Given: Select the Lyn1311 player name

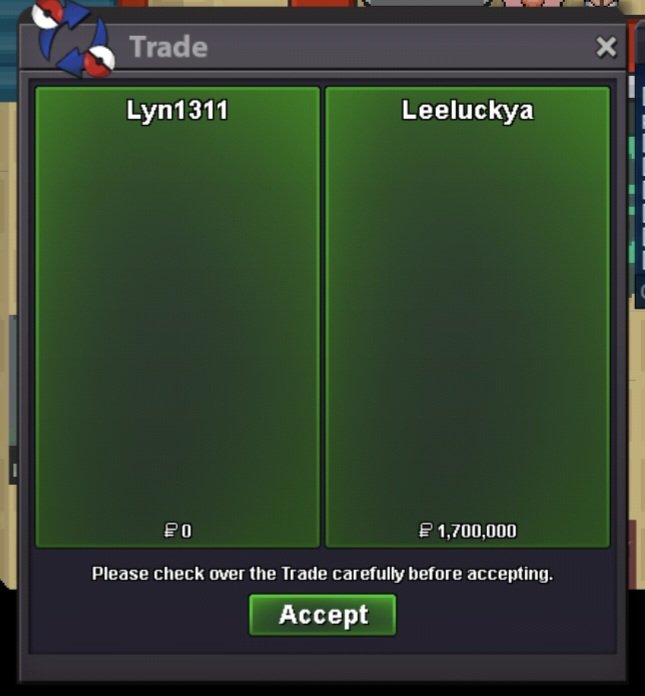Looking at the screenshot, I should pyautogui.click(x=177, y=110).
